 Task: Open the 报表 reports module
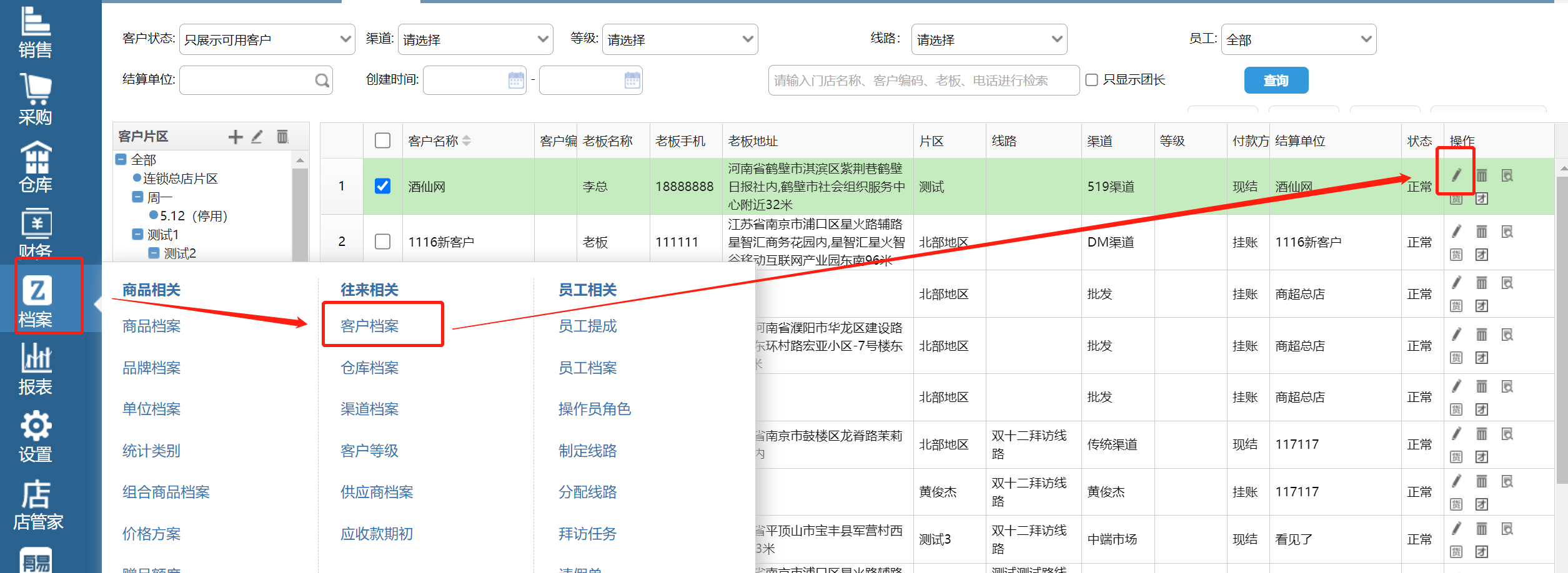[35, 370]
